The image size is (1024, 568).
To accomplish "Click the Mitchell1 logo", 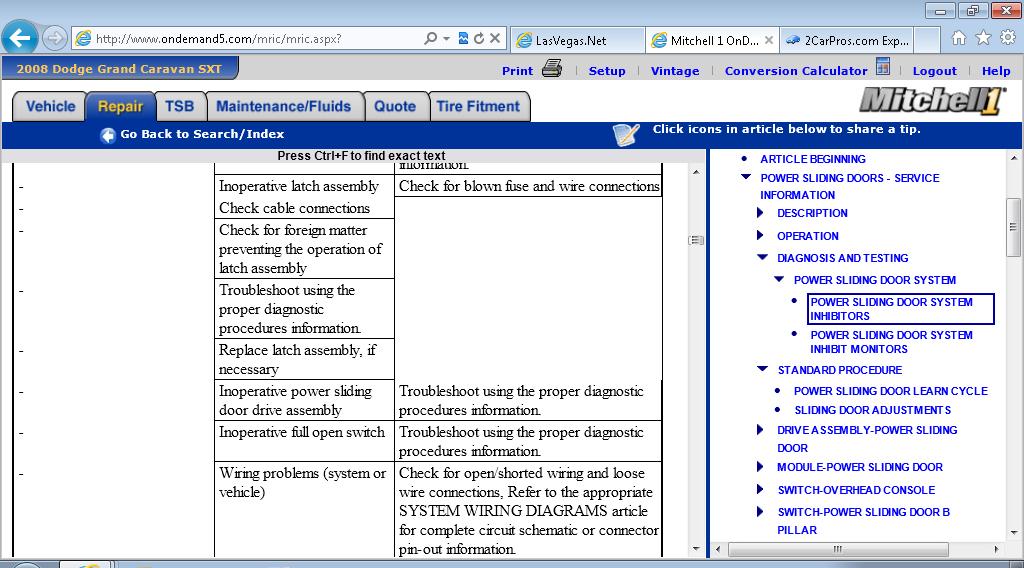I will click(x=933, y=101).
